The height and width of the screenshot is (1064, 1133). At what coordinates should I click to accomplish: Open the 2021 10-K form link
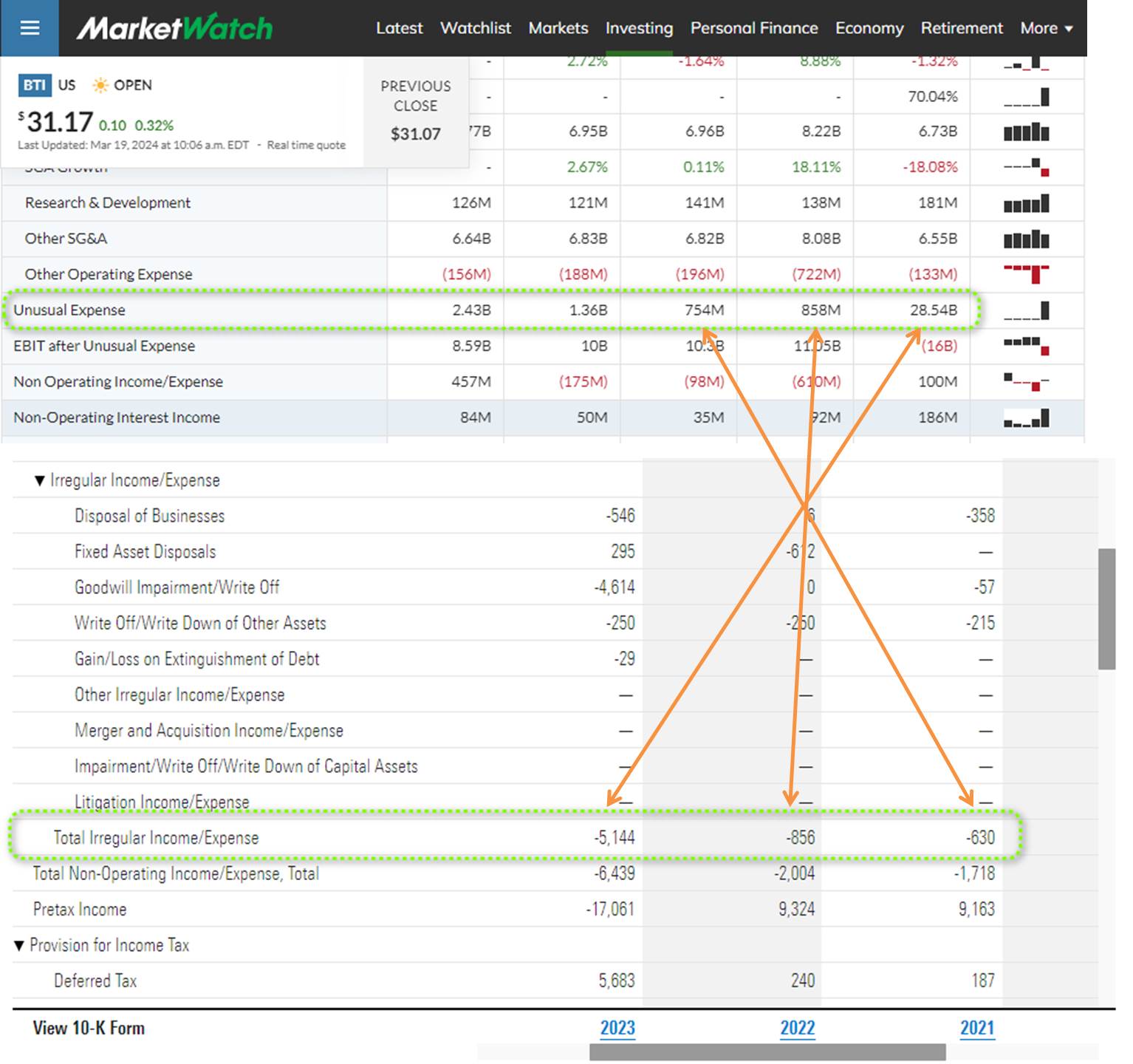click(977, 1028)
